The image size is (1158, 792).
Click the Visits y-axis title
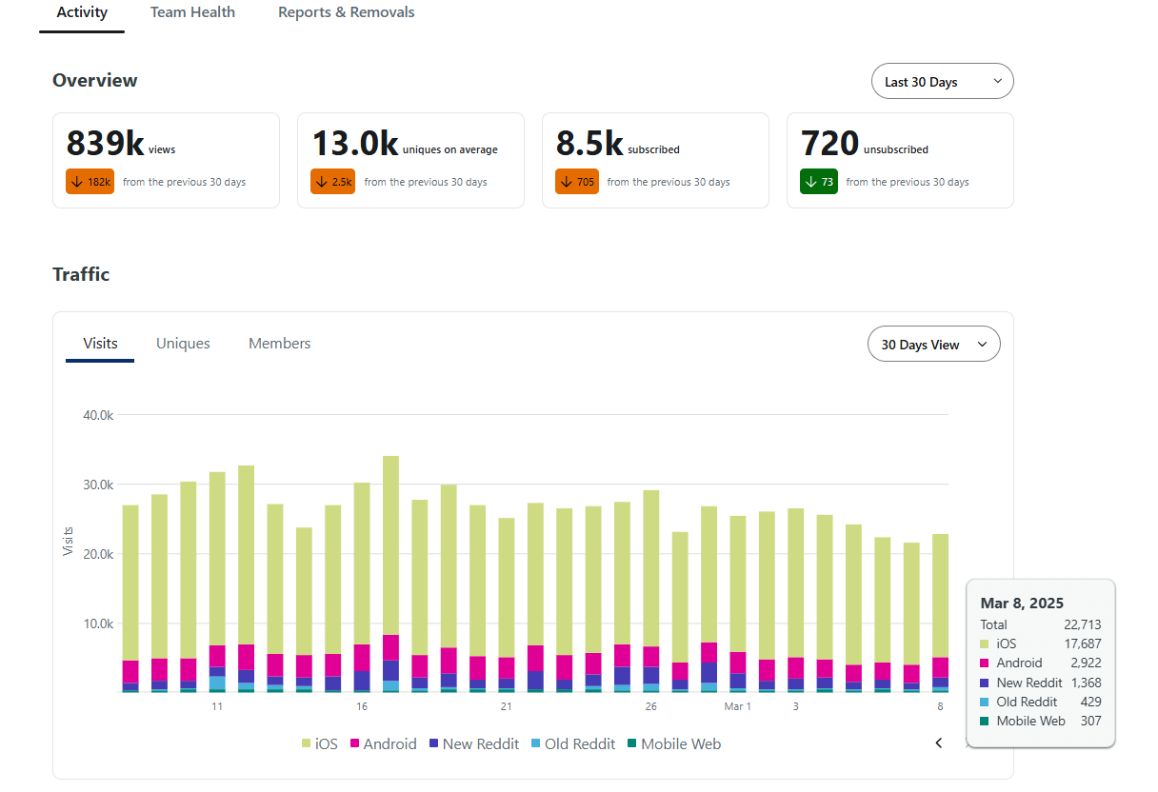coord(68,542)
